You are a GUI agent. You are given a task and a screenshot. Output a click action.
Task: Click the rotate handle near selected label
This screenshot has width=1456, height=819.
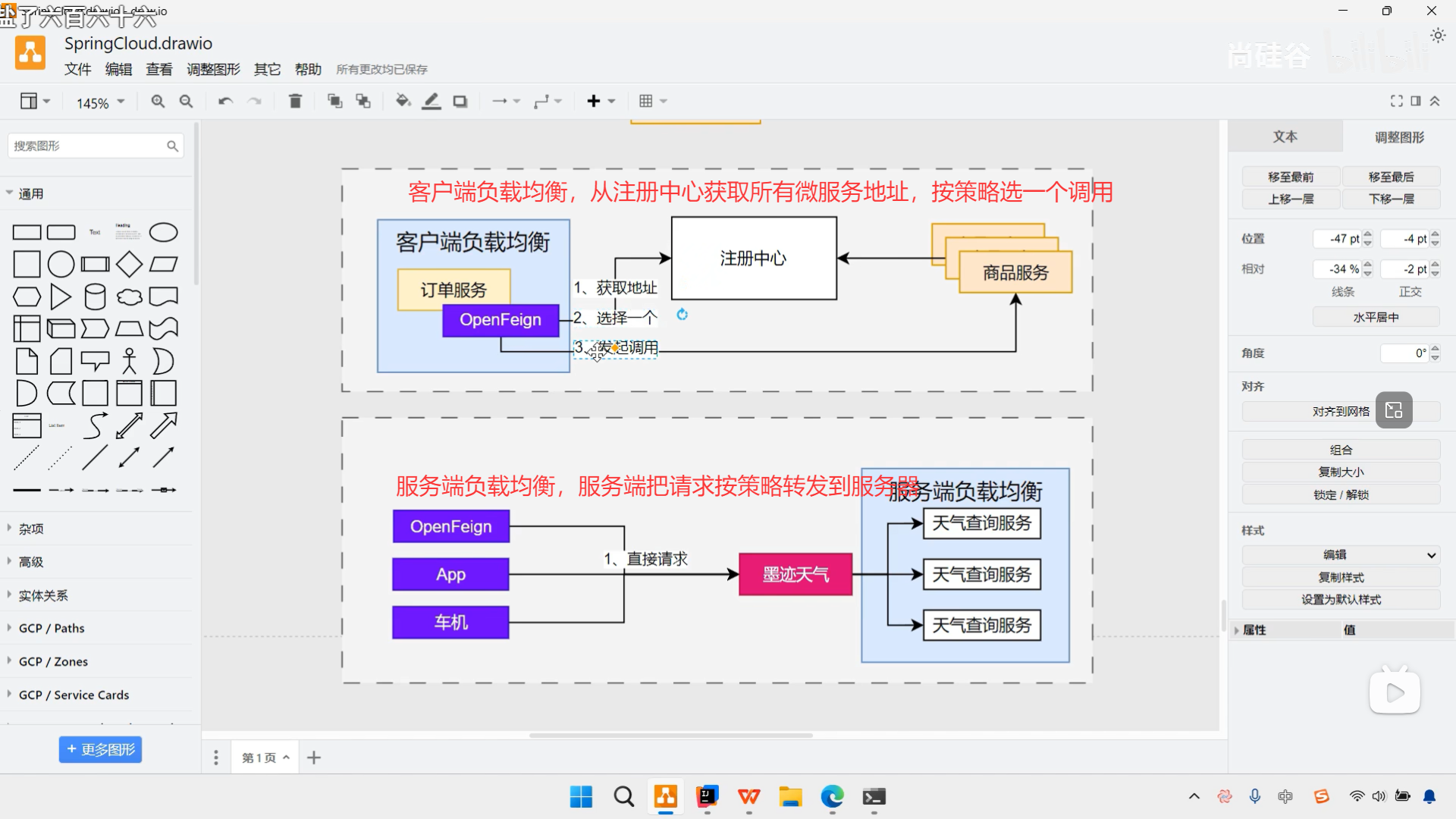tap(682, 314)
